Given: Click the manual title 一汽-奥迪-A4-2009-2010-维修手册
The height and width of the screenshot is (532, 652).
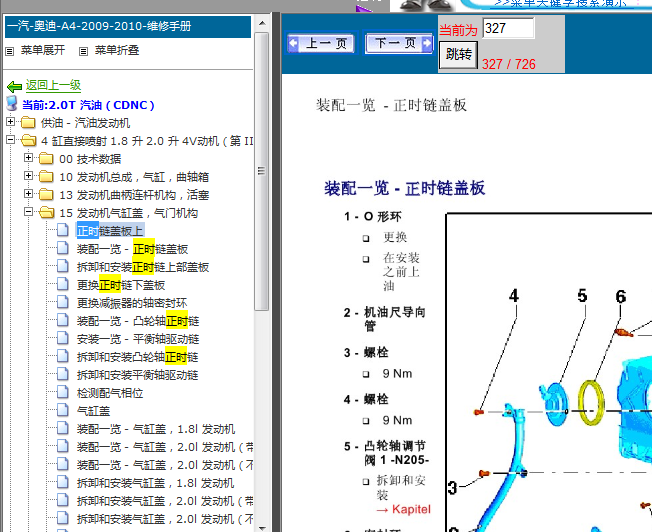Looking at the screenshot, I should coord(99,26).
